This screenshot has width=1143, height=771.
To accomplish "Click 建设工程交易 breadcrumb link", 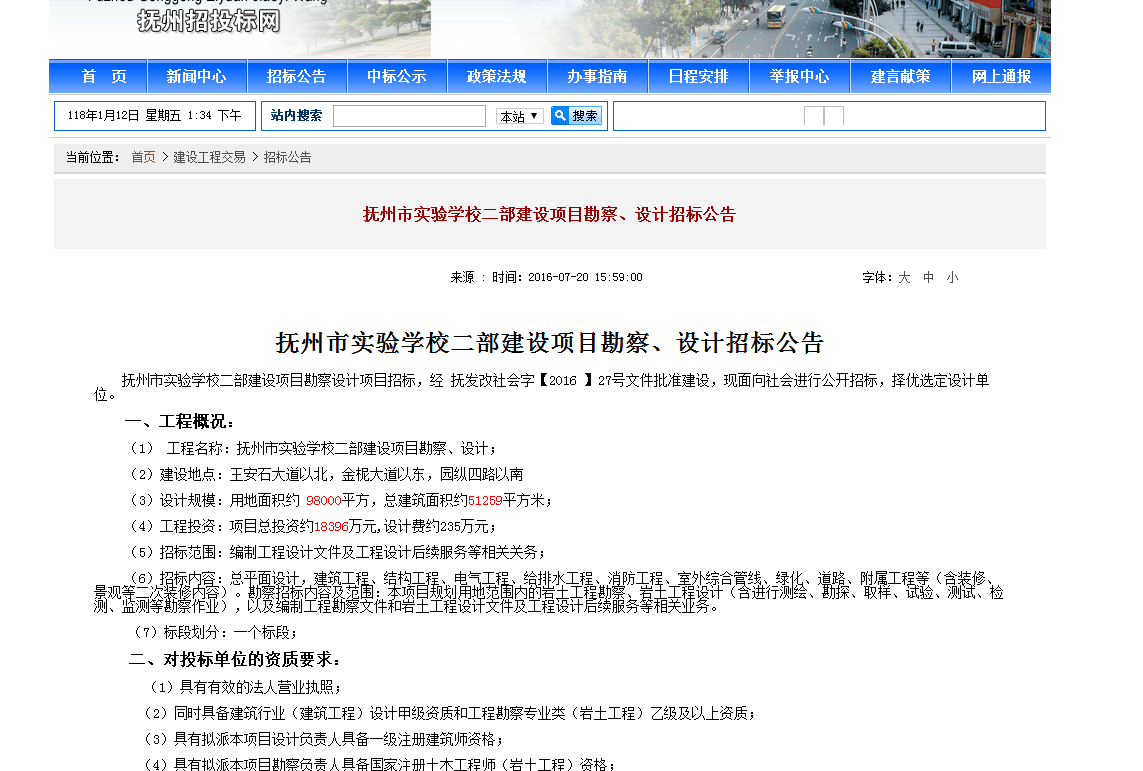I will [209, 157].
